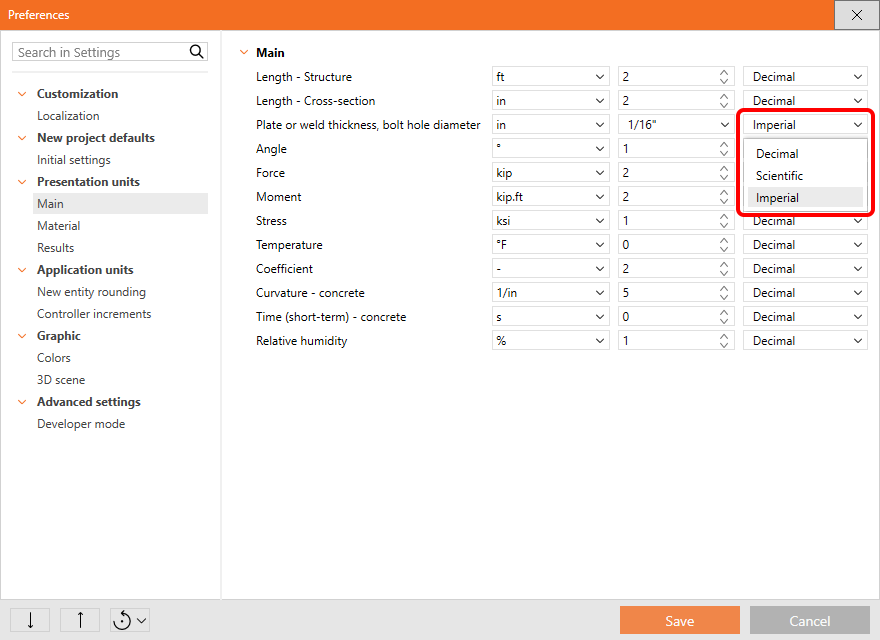
Task: Open the Colors settings page
Action: [54, 358]
